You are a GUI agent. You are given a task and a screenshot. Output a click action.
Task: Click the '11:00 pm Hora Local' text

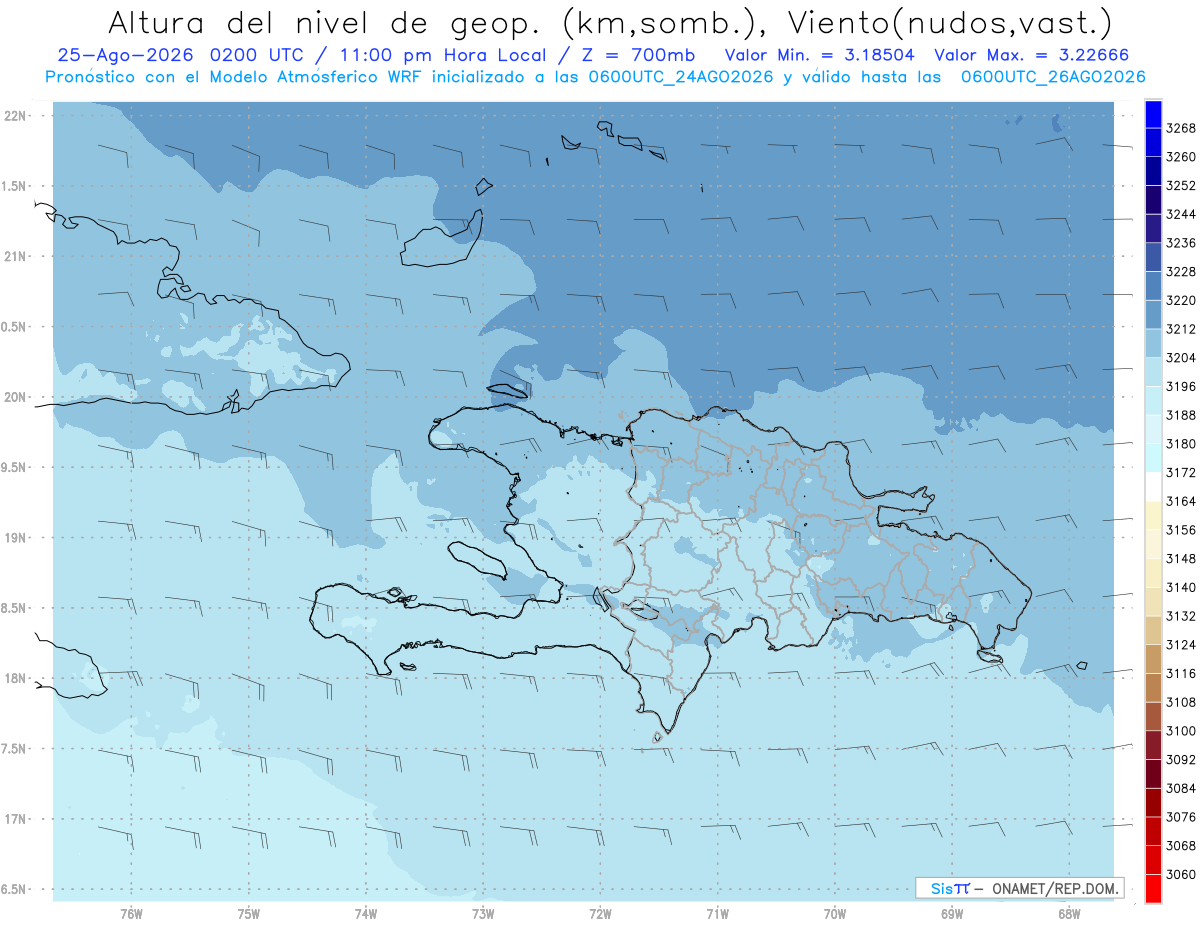[x=445, y=55]
